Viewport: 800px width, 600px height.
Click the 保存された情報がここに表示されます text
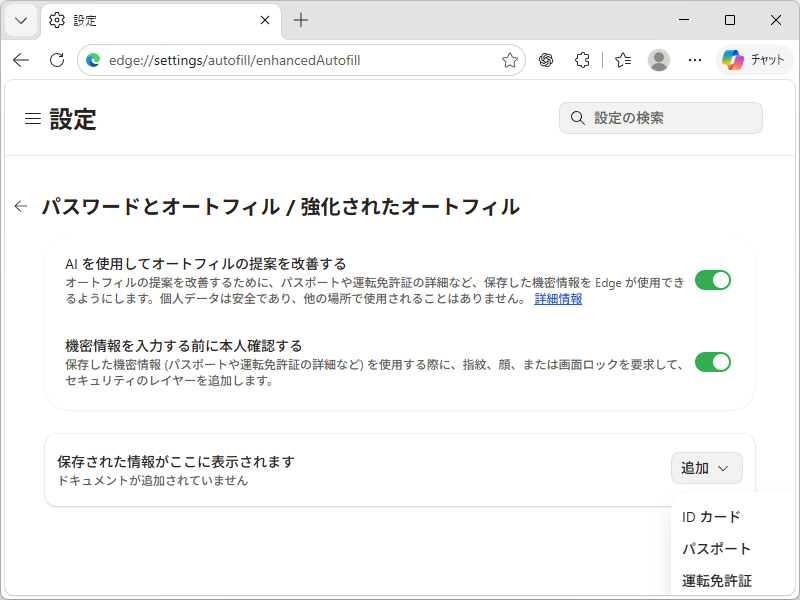click(x=176, y=462)
